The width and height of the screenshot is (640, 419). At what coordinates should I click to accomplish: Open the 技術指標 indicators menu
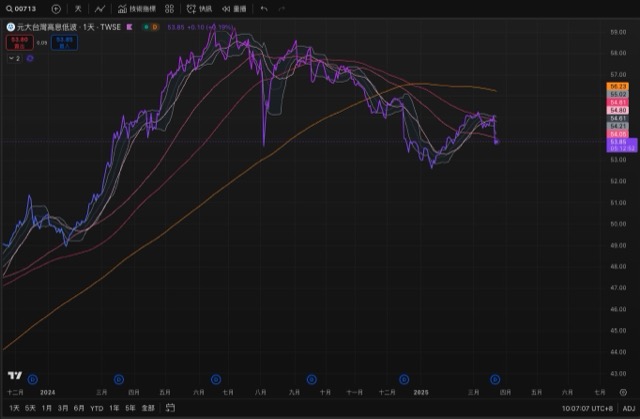coord(137,9)
